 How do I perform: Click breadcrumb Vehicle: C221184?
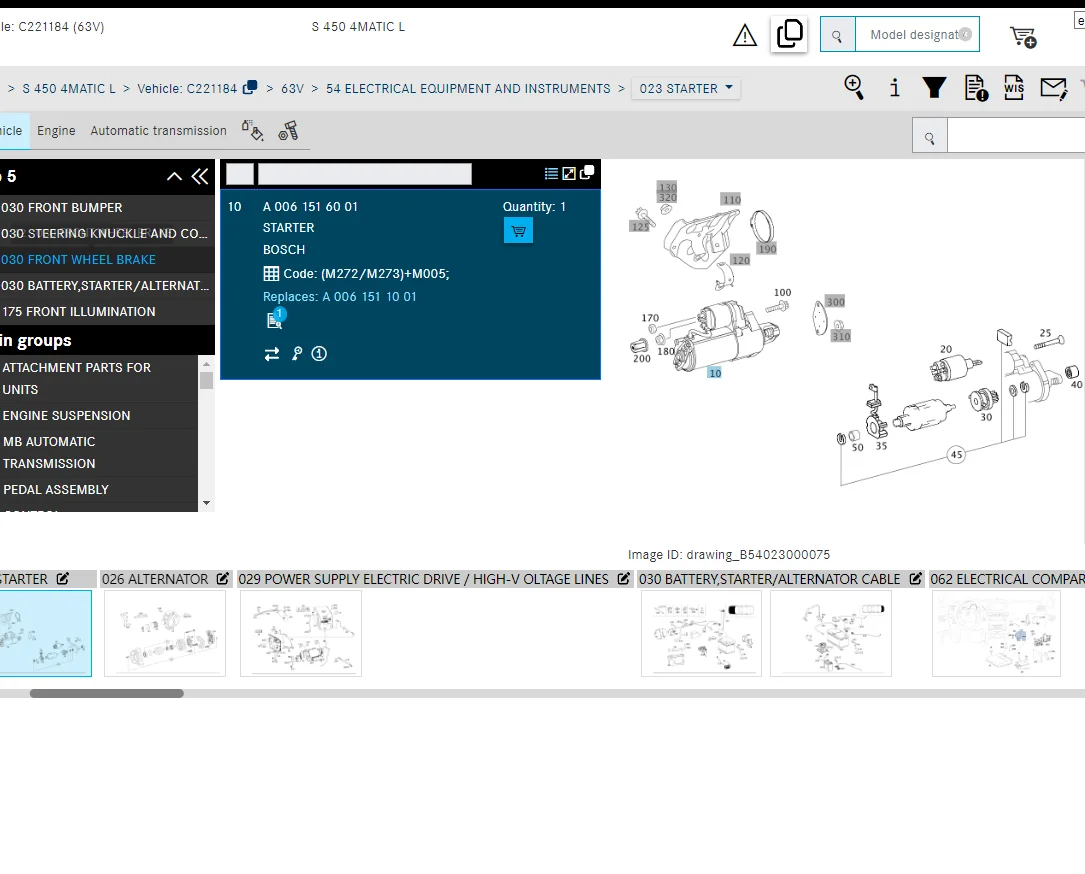[187, 88]
